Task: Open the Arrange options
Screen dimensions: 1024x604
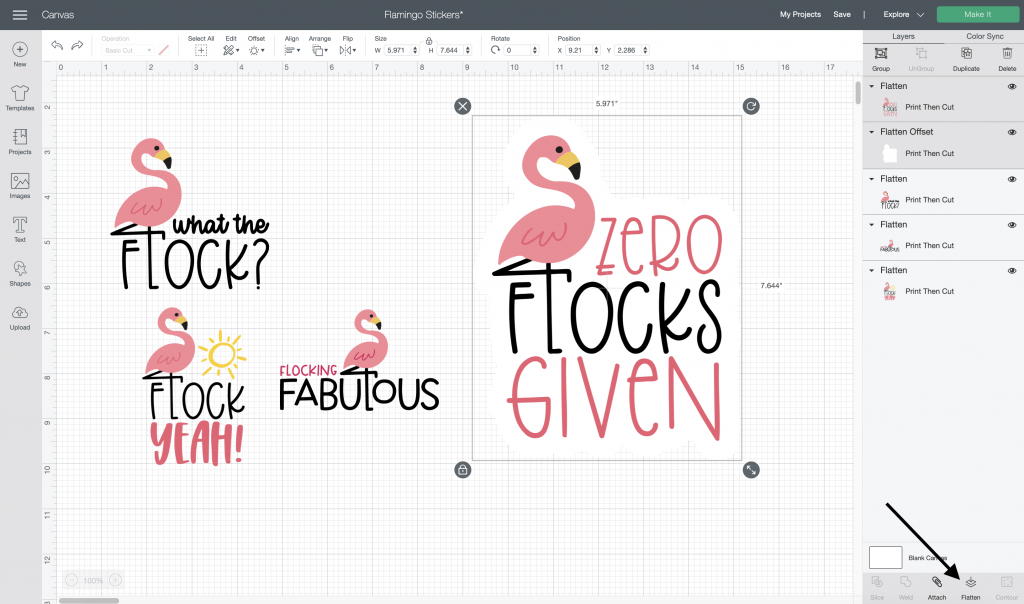Action: click(x=319, y=50)
